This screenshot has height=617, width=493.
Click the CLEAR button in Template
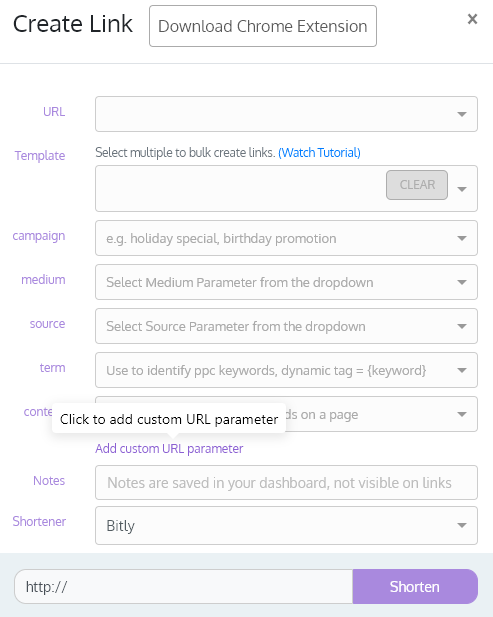tap(417, 185)
